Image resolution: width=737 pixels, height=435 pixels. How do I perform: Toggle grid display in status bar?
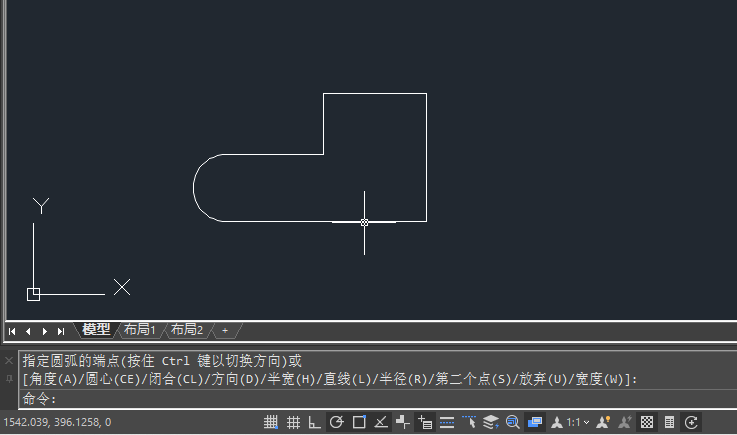tap(293, 422)
